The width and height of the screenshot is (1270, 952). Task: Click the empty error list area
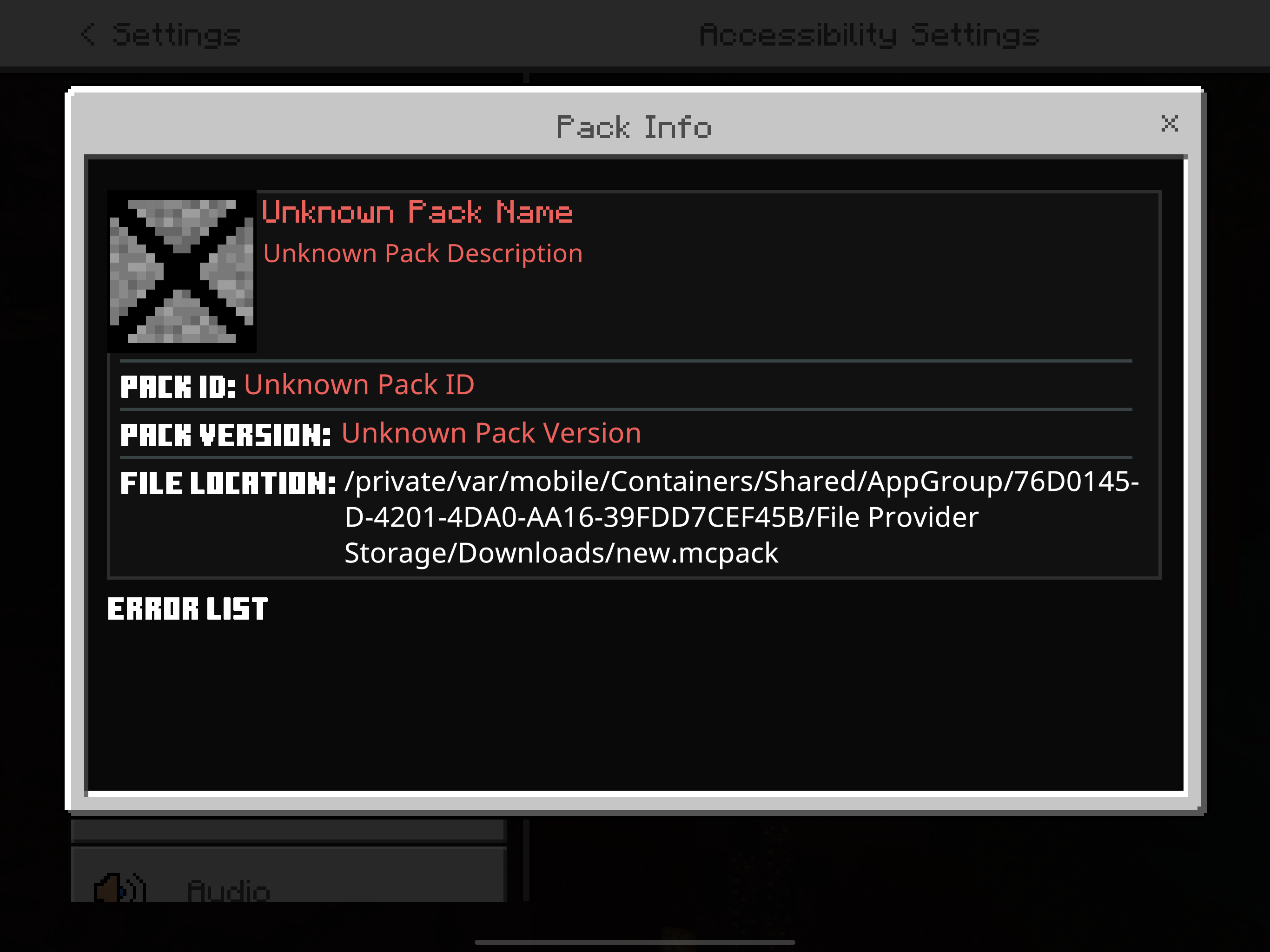[x=635, y=706]
